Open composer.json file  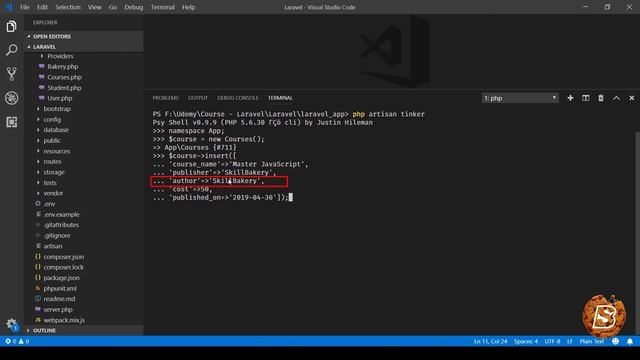click(64, 257)
